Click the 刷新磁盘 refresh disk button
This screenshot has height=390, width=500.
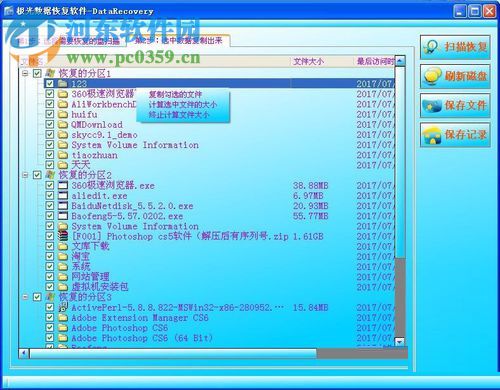pyautogui.click(x=455, y=76)
